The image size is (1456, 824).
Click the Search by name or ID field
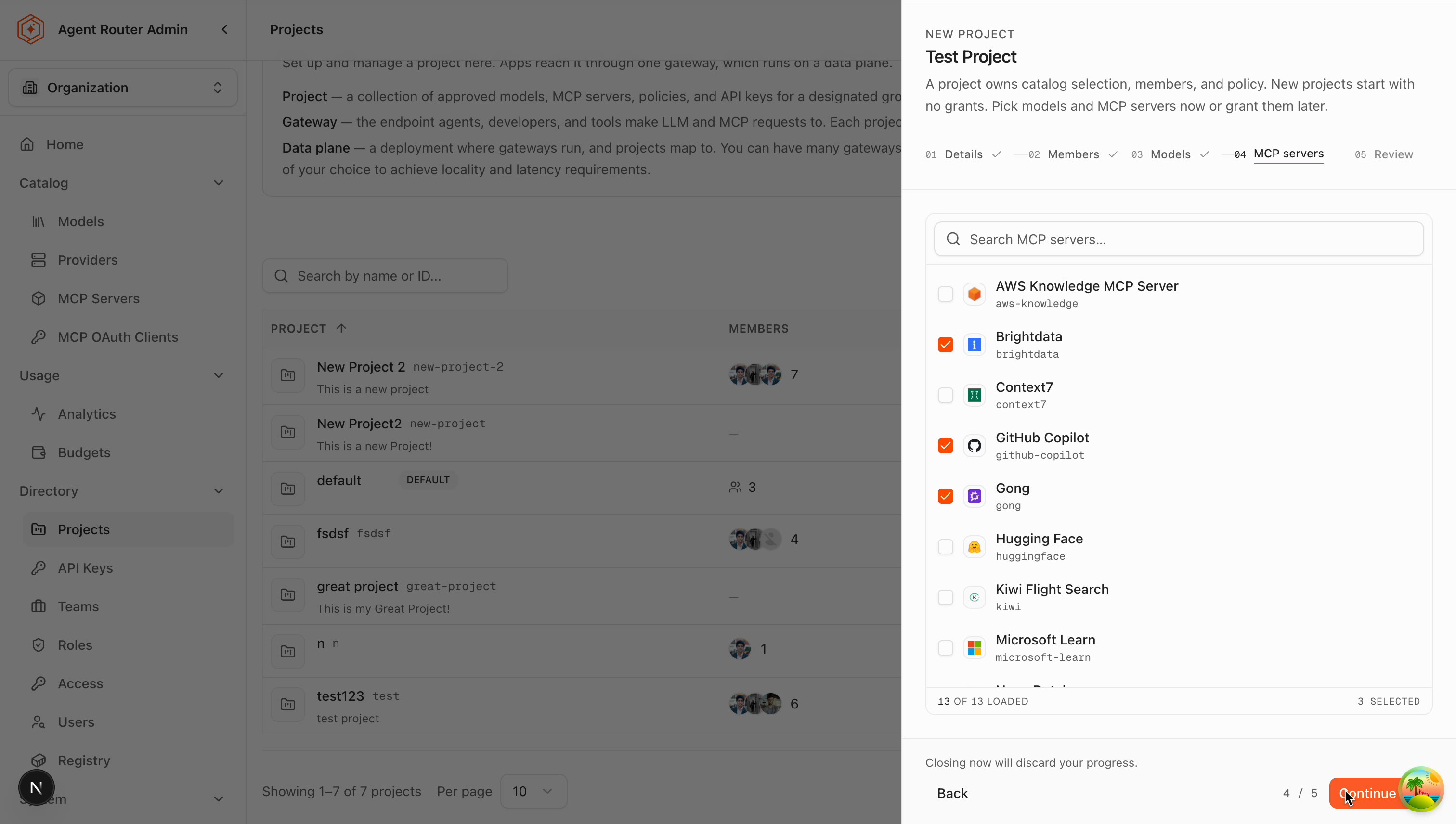(x=385, y=276)
